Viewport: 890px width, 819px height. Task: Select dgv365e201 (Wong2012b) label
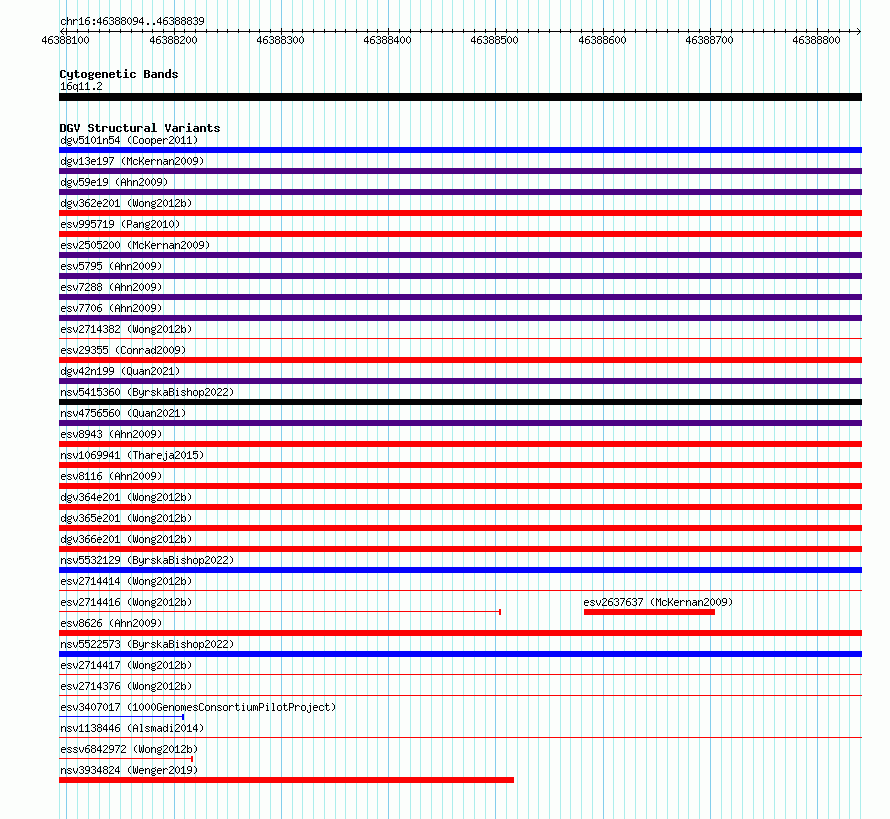tap(126, 518)
